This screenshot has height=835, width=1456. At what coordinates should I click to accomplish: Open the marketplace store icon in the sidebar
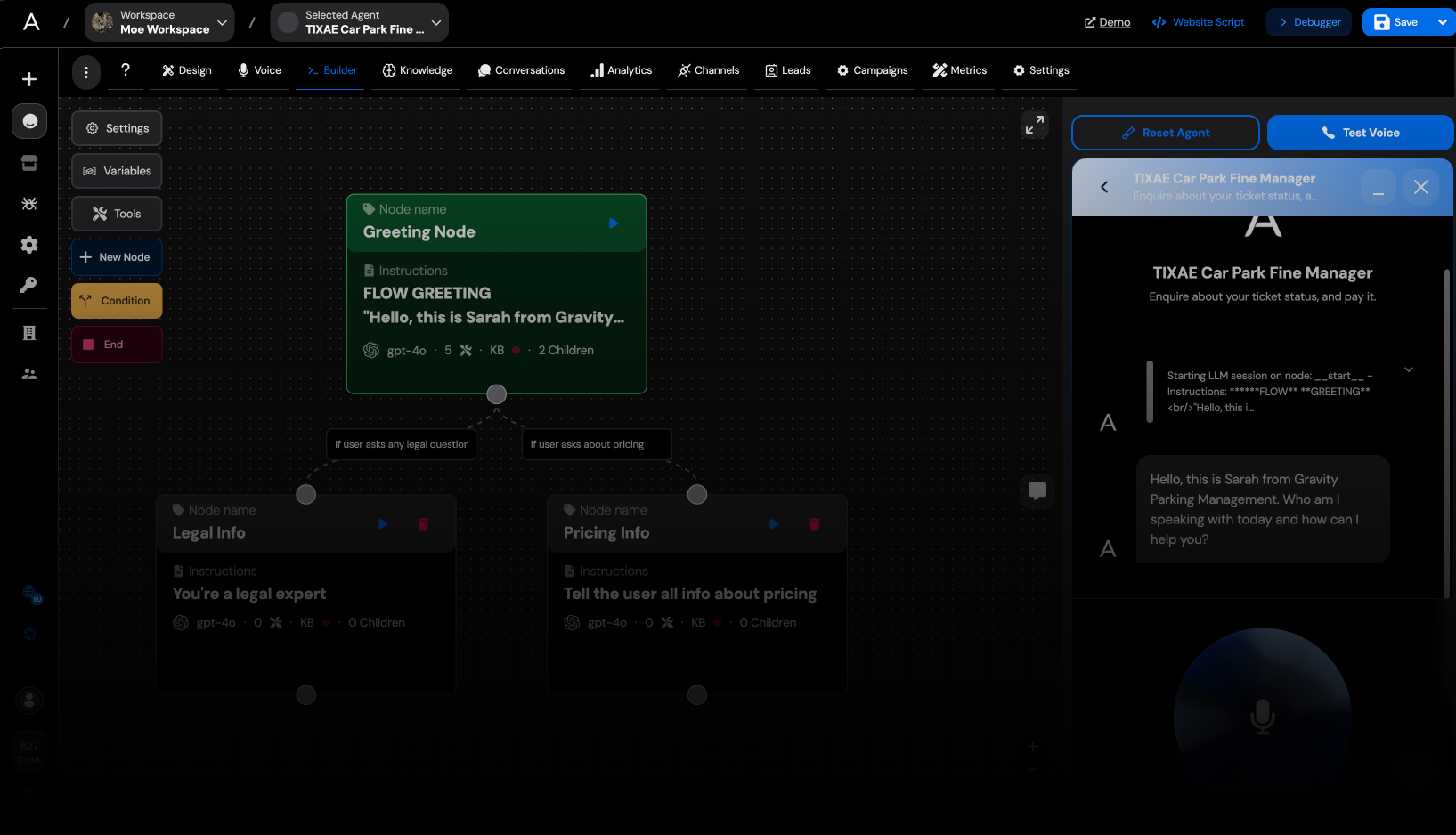(x=29, y=163)
